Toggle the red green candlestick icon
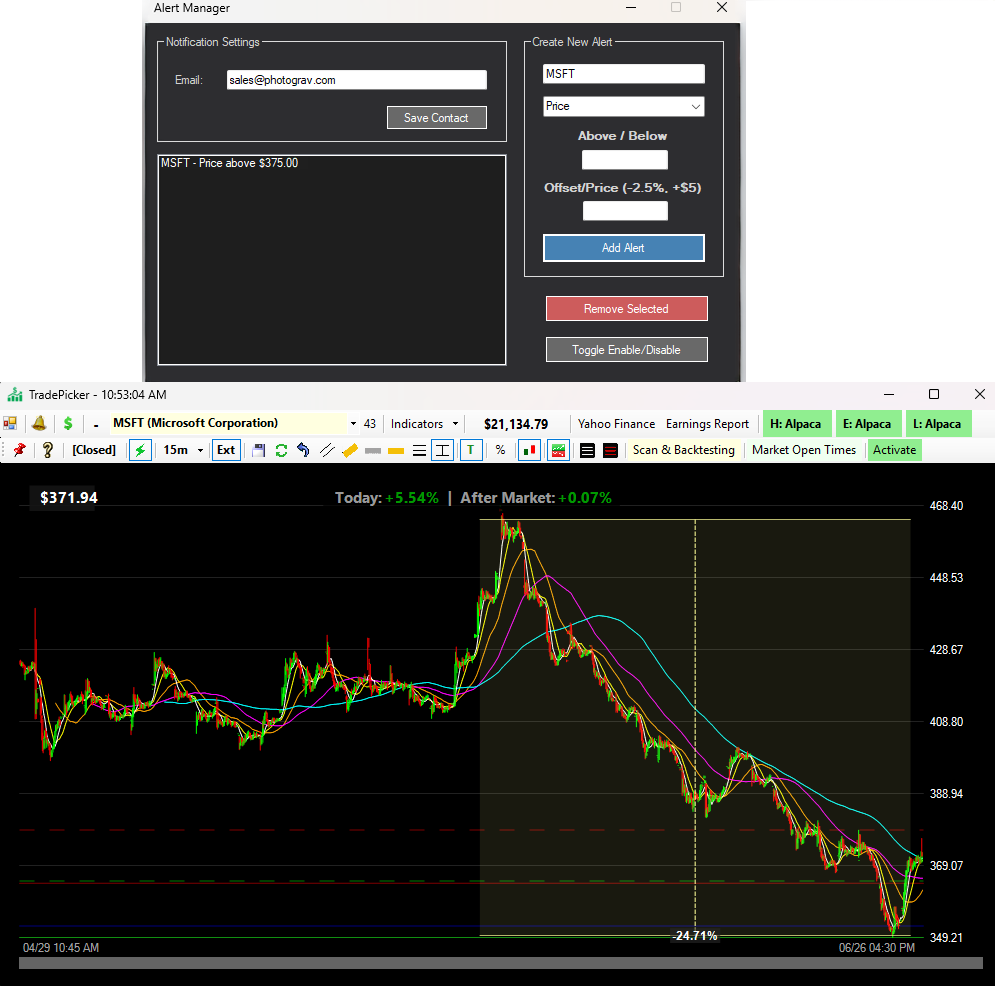 pos(529,450)
